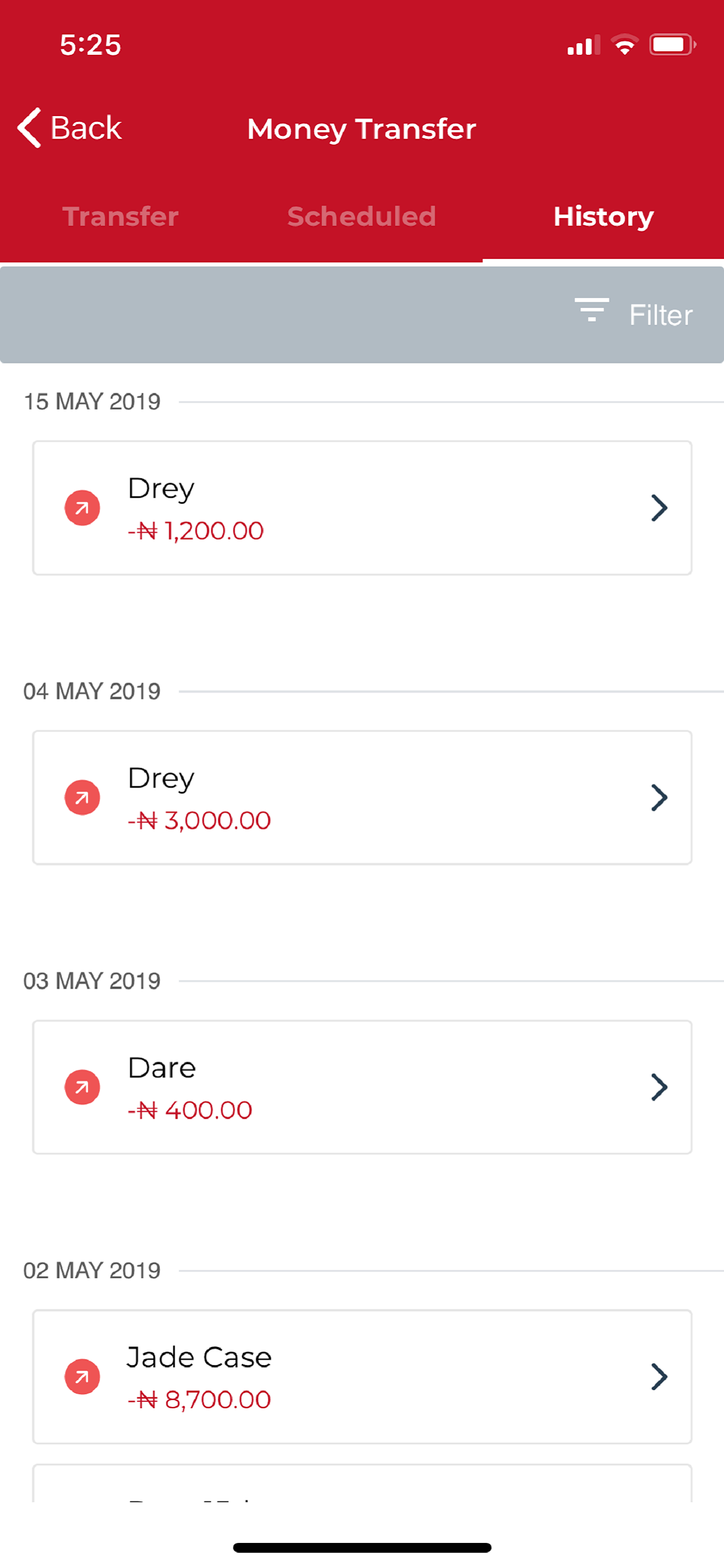This screenshot has height=1568, width=724.
Task: Open the Dare transfer card on 03 May
Action: click(x=362, y=1087)
